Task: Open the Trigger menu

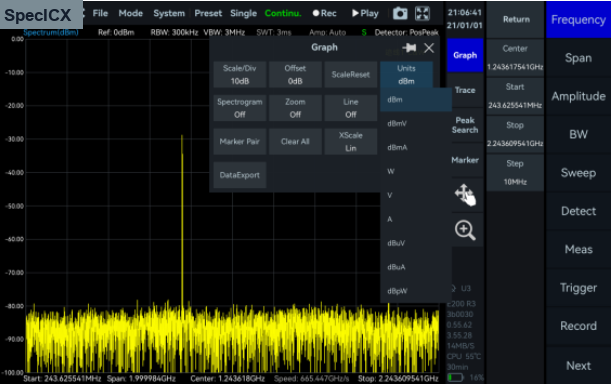Action: 578,288
